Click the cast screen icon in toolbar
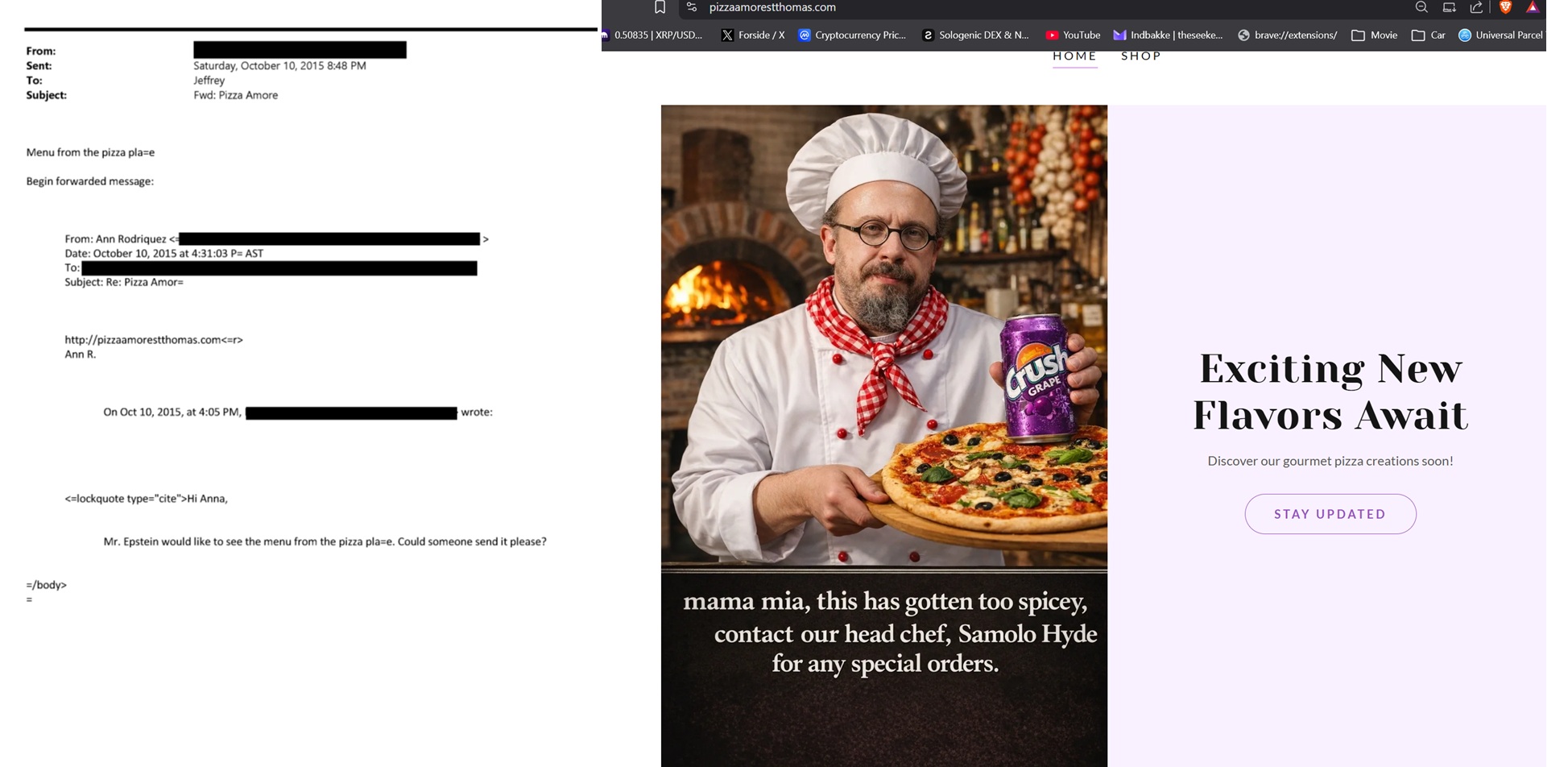This screenshot has height=767, width=1568. (1449, 7)
